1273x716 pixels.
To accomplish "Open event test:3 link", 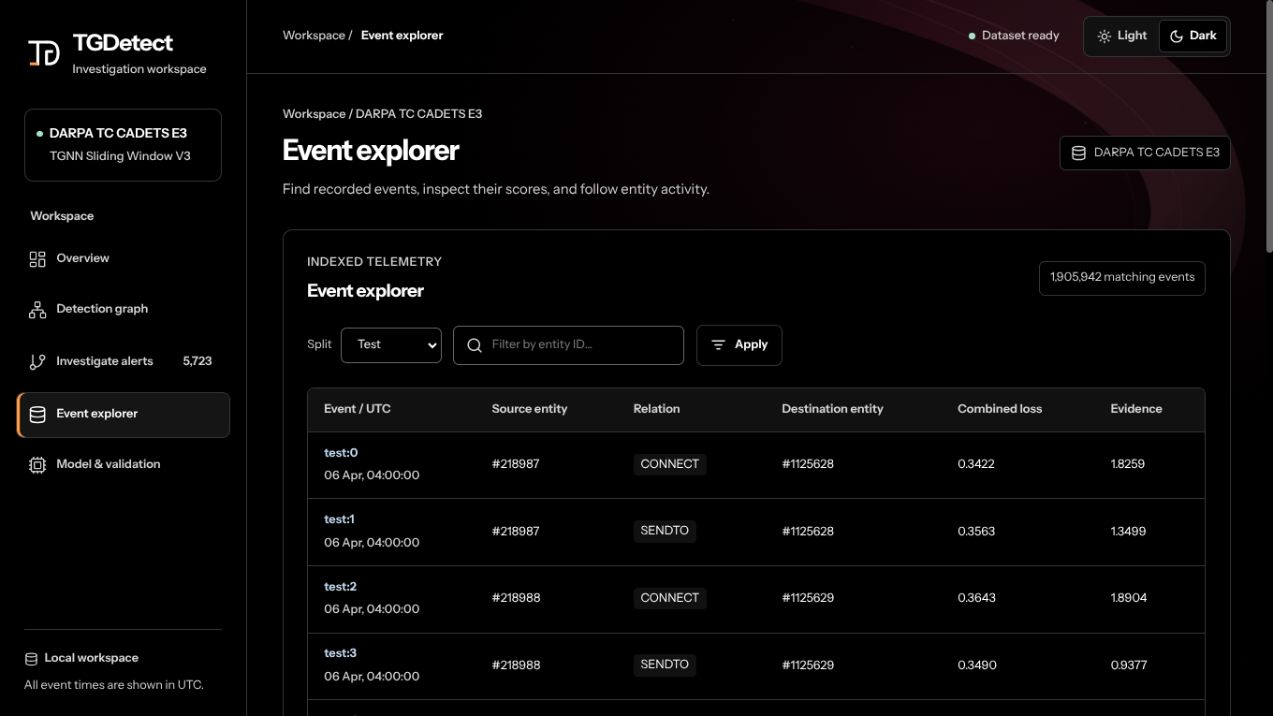I will (x=340, y=654).
